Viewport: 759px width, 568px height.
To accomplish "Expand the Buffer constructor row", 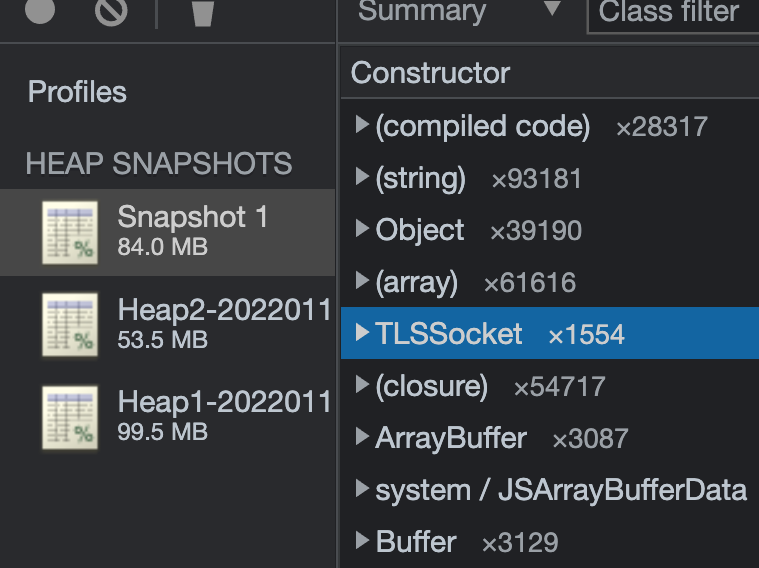I will [363, 542].
